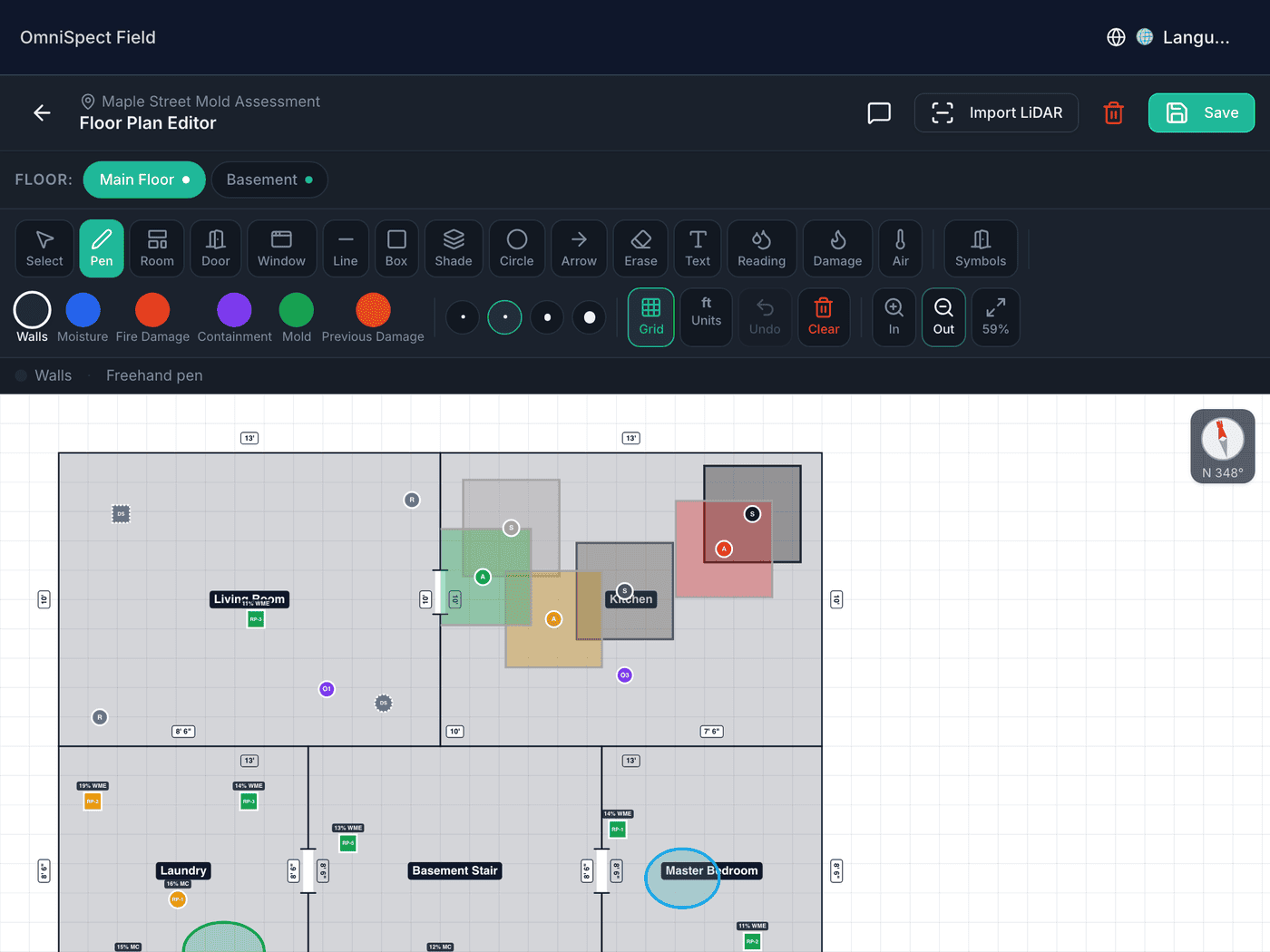
Task: Activate the Shade tool
Action: tap(454, 248)
